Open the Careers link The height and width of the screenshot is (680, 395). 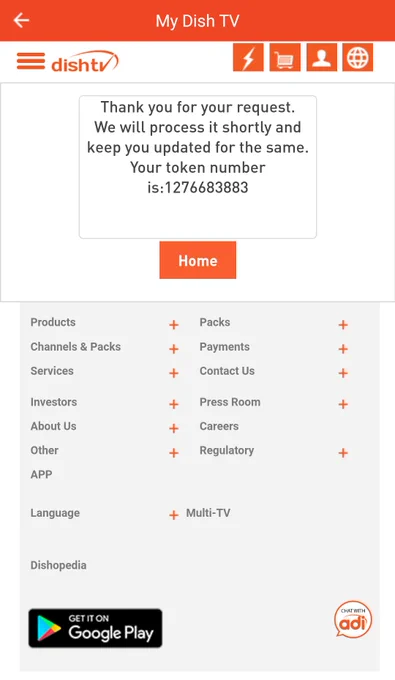pos(219,426)
